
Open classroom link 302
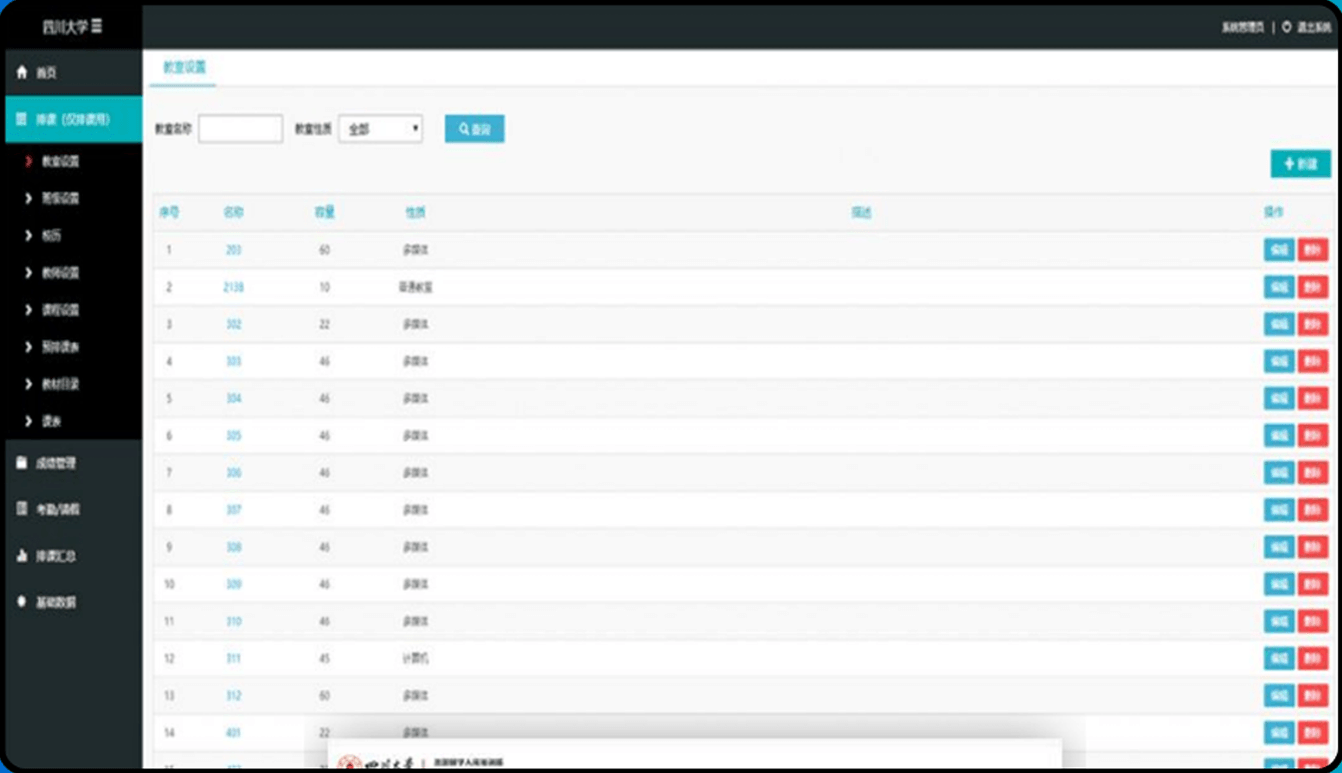233,324
